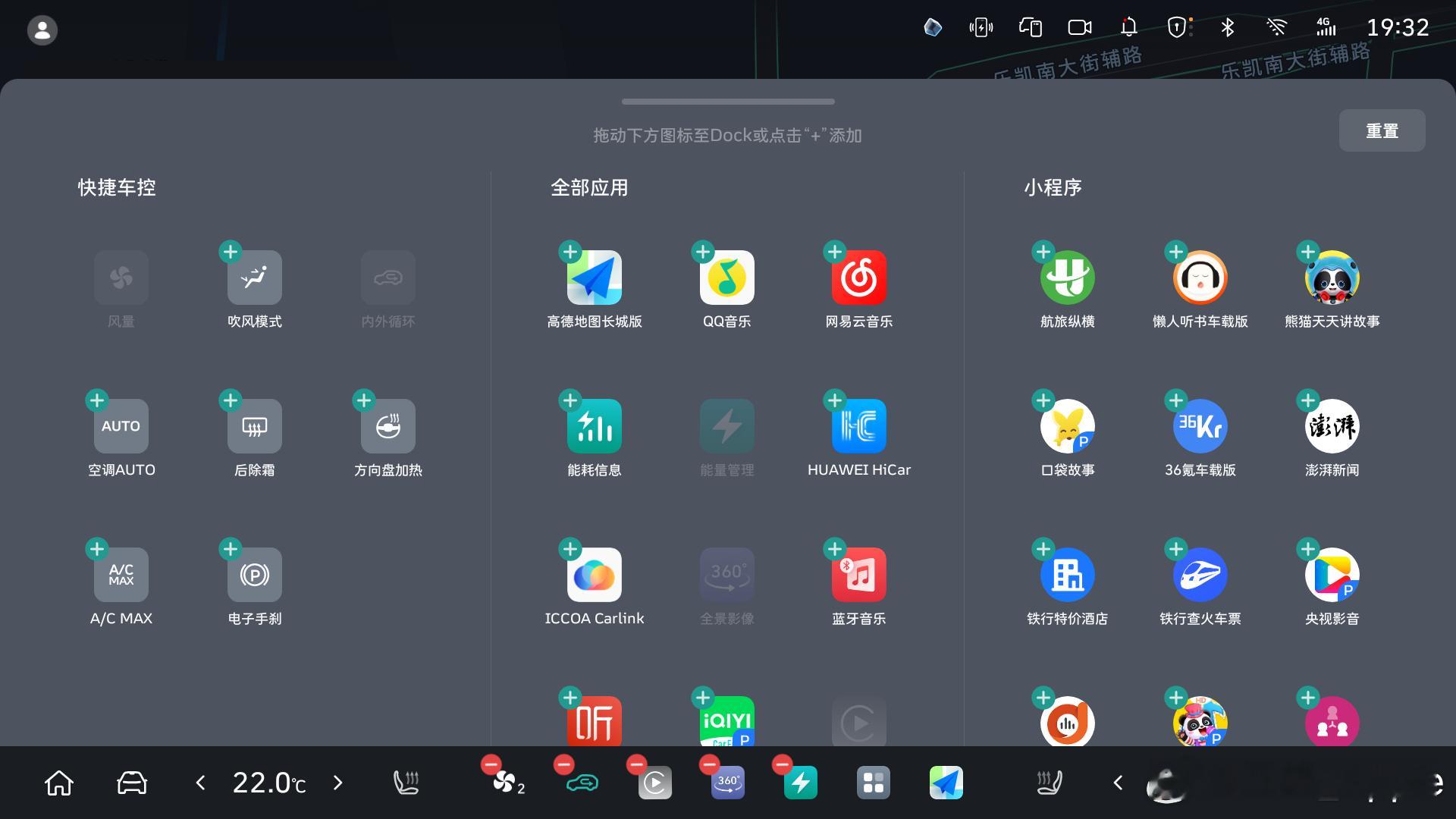Select the HUAWEI HiCar icon
The image size is (1456, 819).
pos(858,426)
